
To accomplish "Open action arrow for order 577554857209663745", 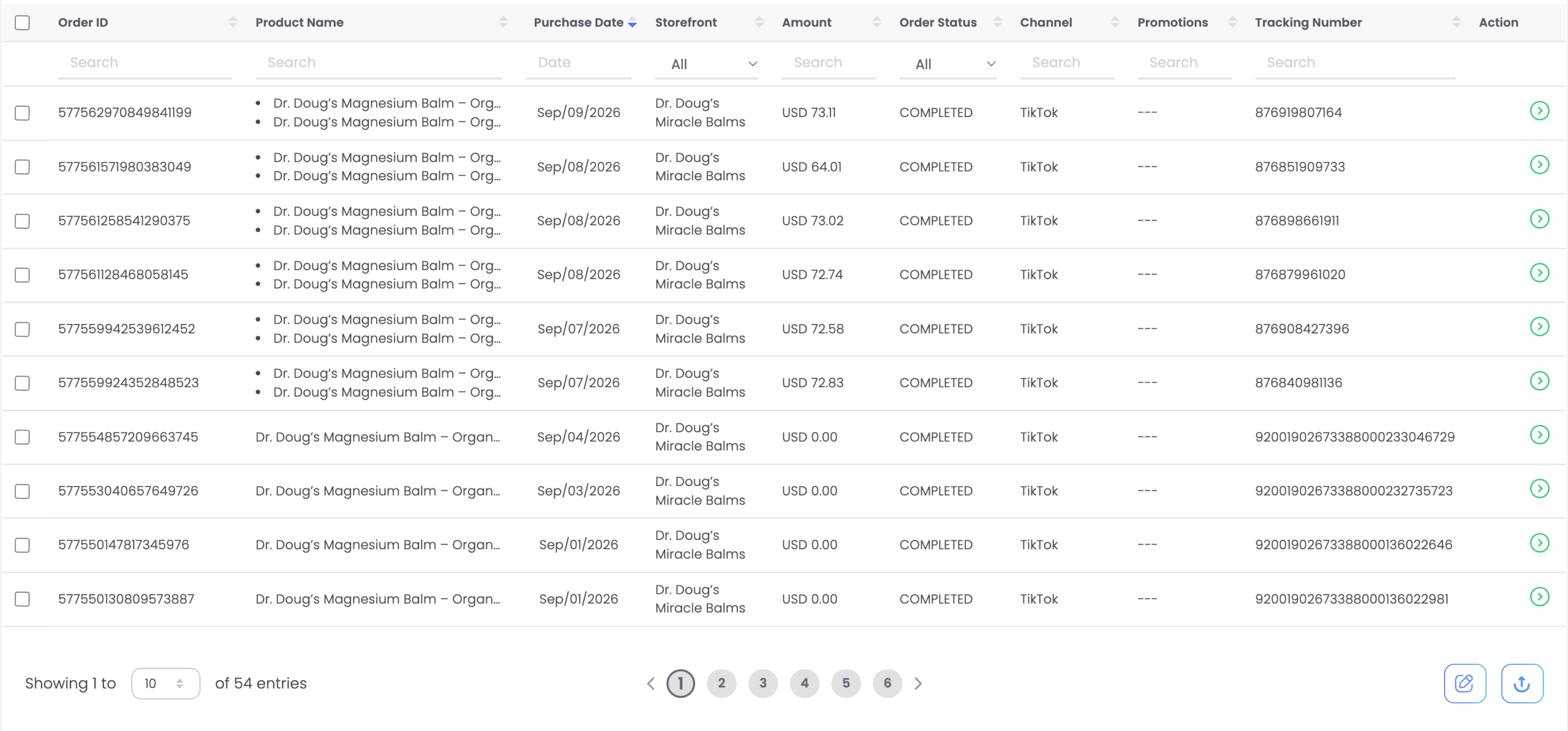I will [x=1539, y=435].
